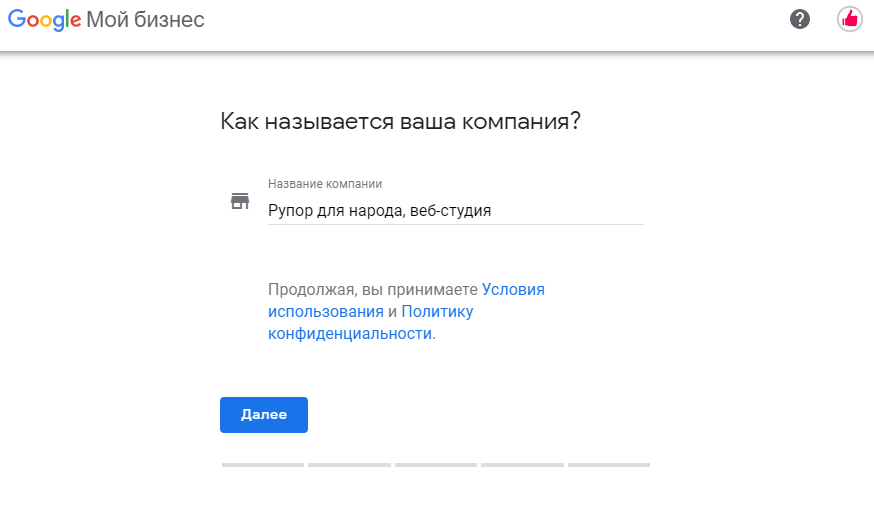
Task: Click the word "использования" in terms link
Action: pyautogui.click(x=326, y=312)
